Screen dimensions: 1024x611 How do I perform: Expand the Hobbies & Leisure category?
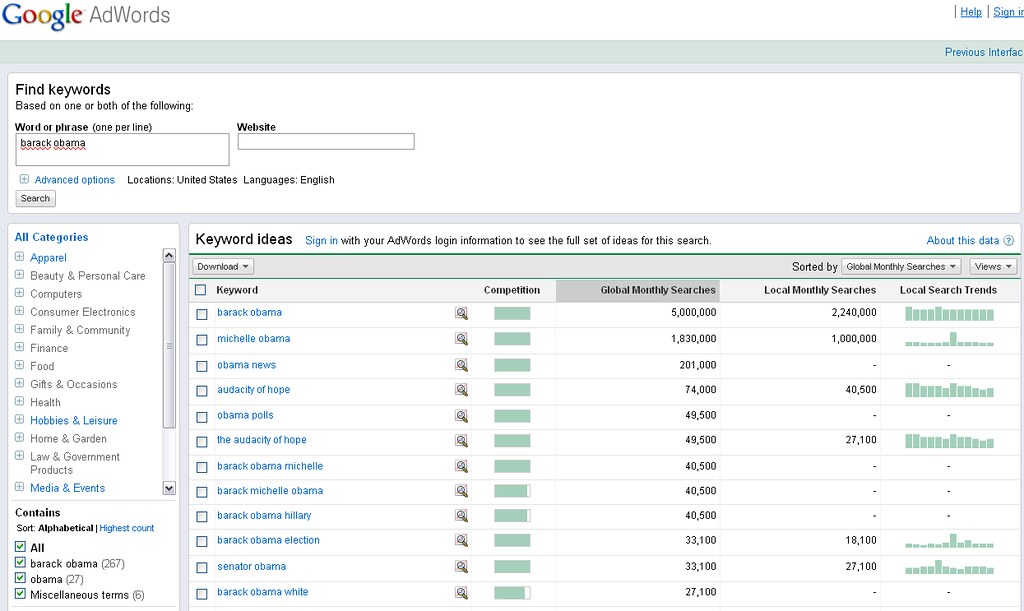tap(19, 420)
